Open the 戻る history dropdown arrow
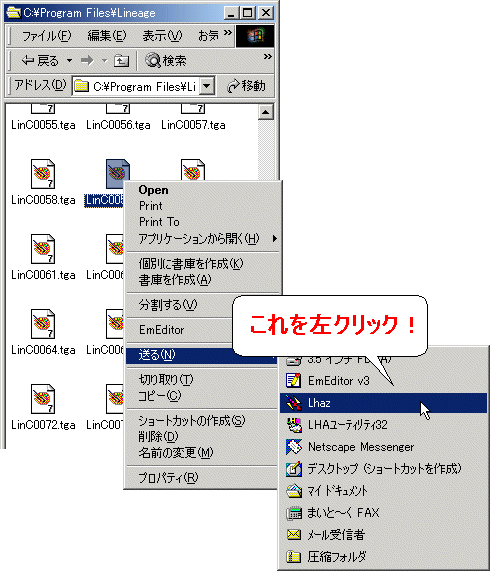 click(69, 60)
